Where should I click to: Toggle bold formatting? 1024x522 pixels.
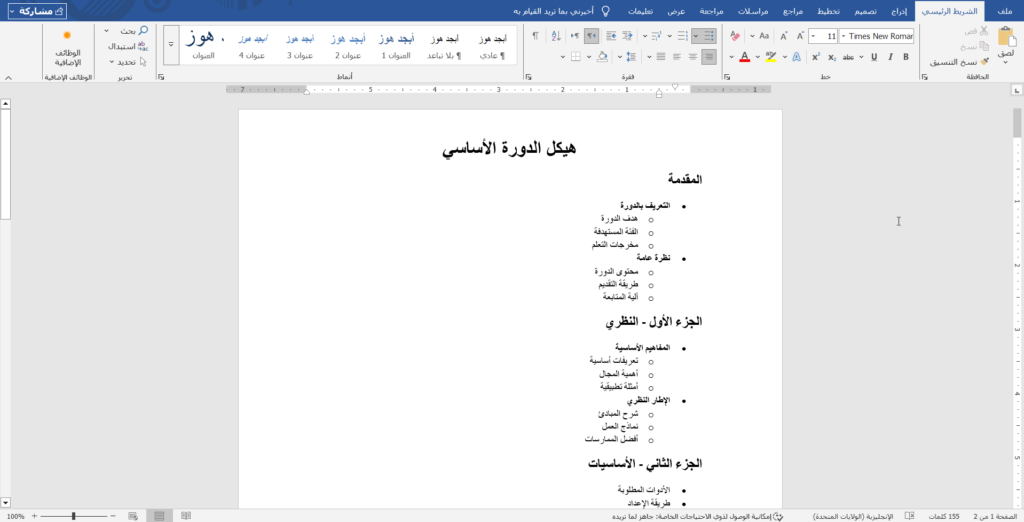(x=905, y=57)
